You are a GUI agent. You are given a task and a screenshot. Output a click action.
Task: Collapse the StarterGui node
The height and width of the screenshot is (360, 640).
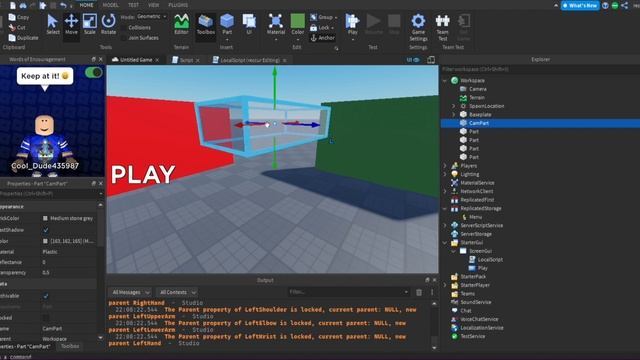click(445, 242)
